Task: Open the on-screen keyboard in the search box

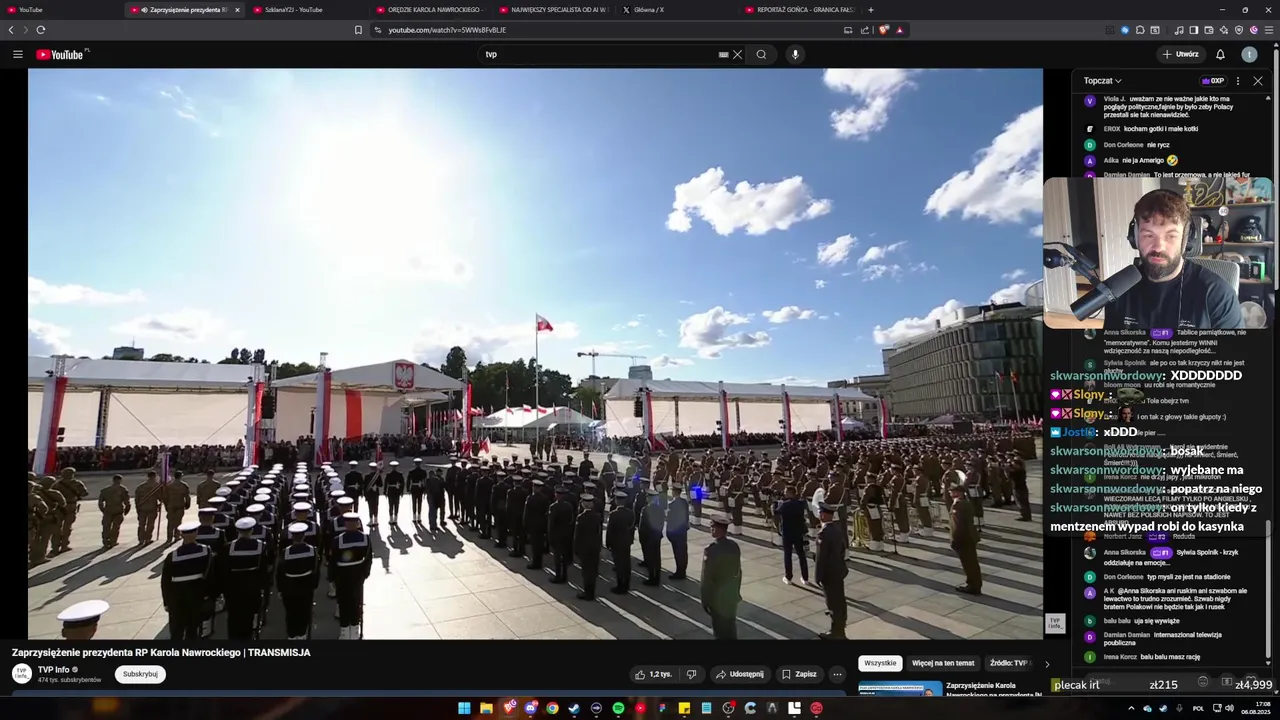Action: 723,54
